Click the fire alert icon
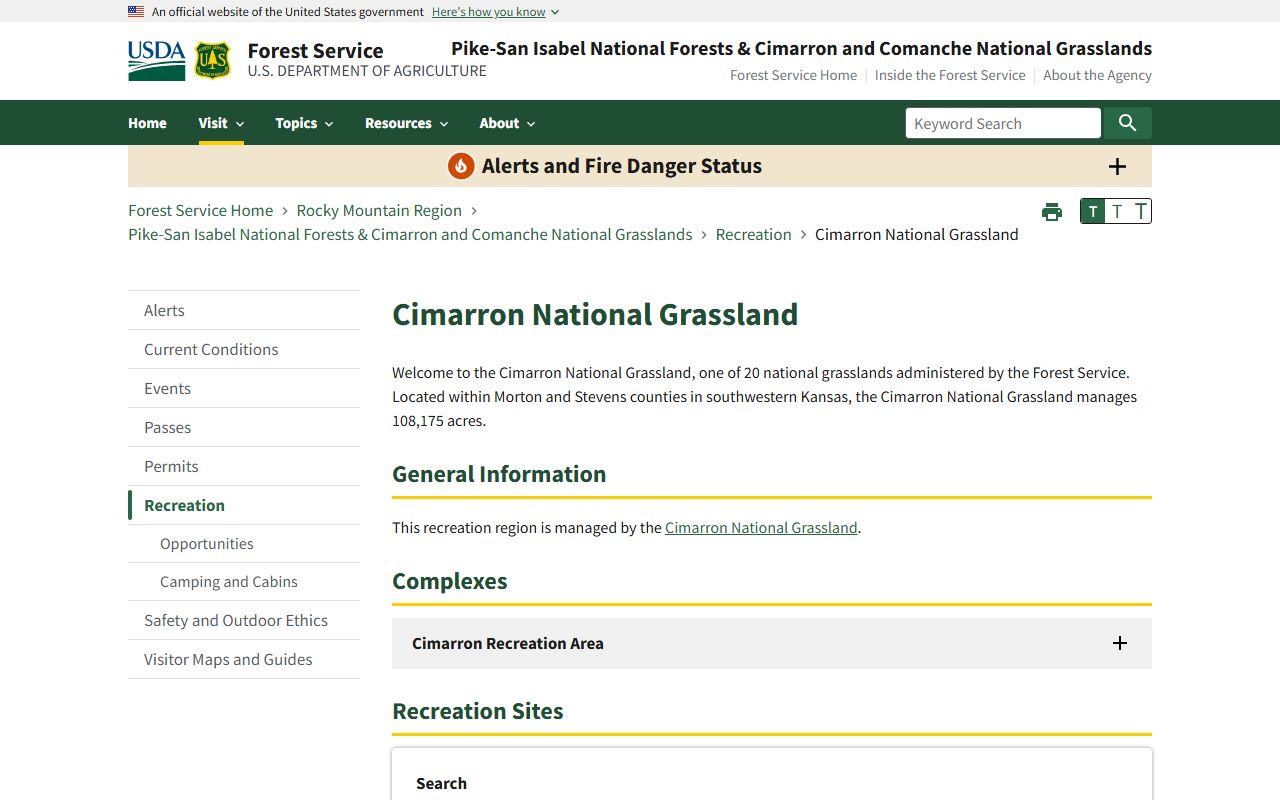The image size is (1280, 800). click(461, 166)
